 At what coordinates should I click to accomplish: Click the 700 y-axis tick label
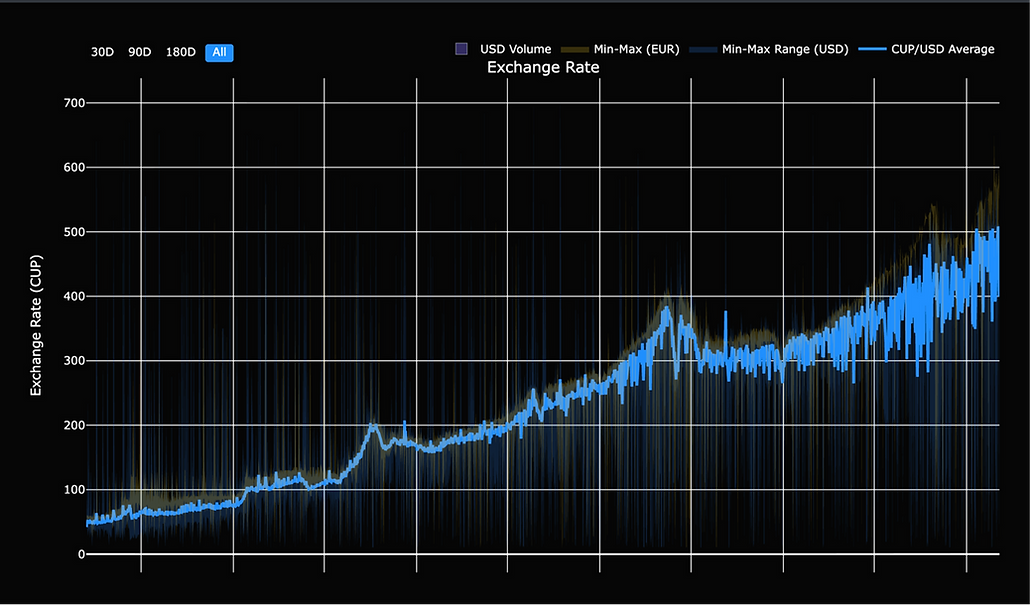[x=75, y=103]
